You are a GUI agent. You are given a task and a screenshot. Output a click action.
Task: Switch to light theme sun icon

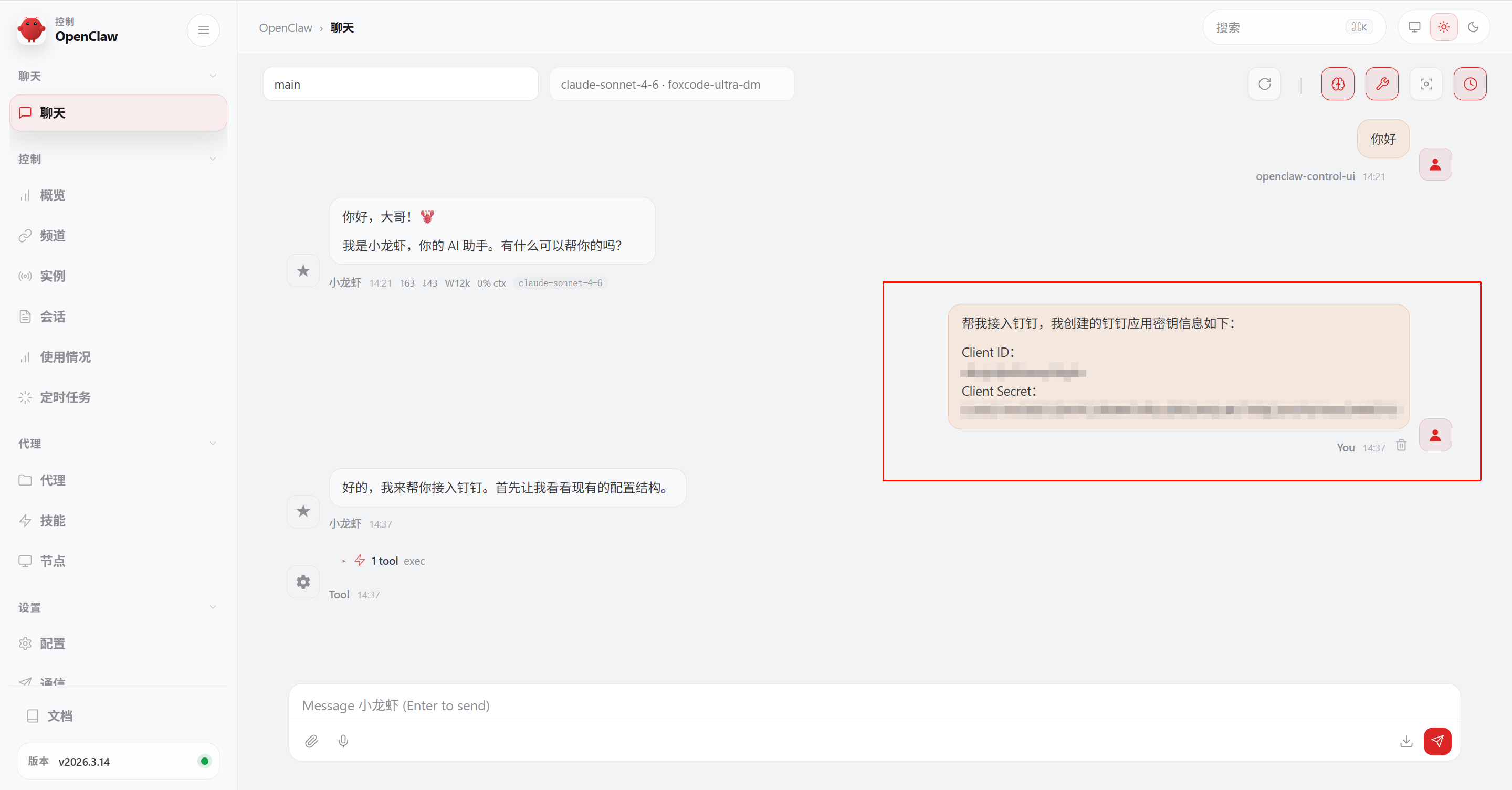click(x=1443, y=27)
